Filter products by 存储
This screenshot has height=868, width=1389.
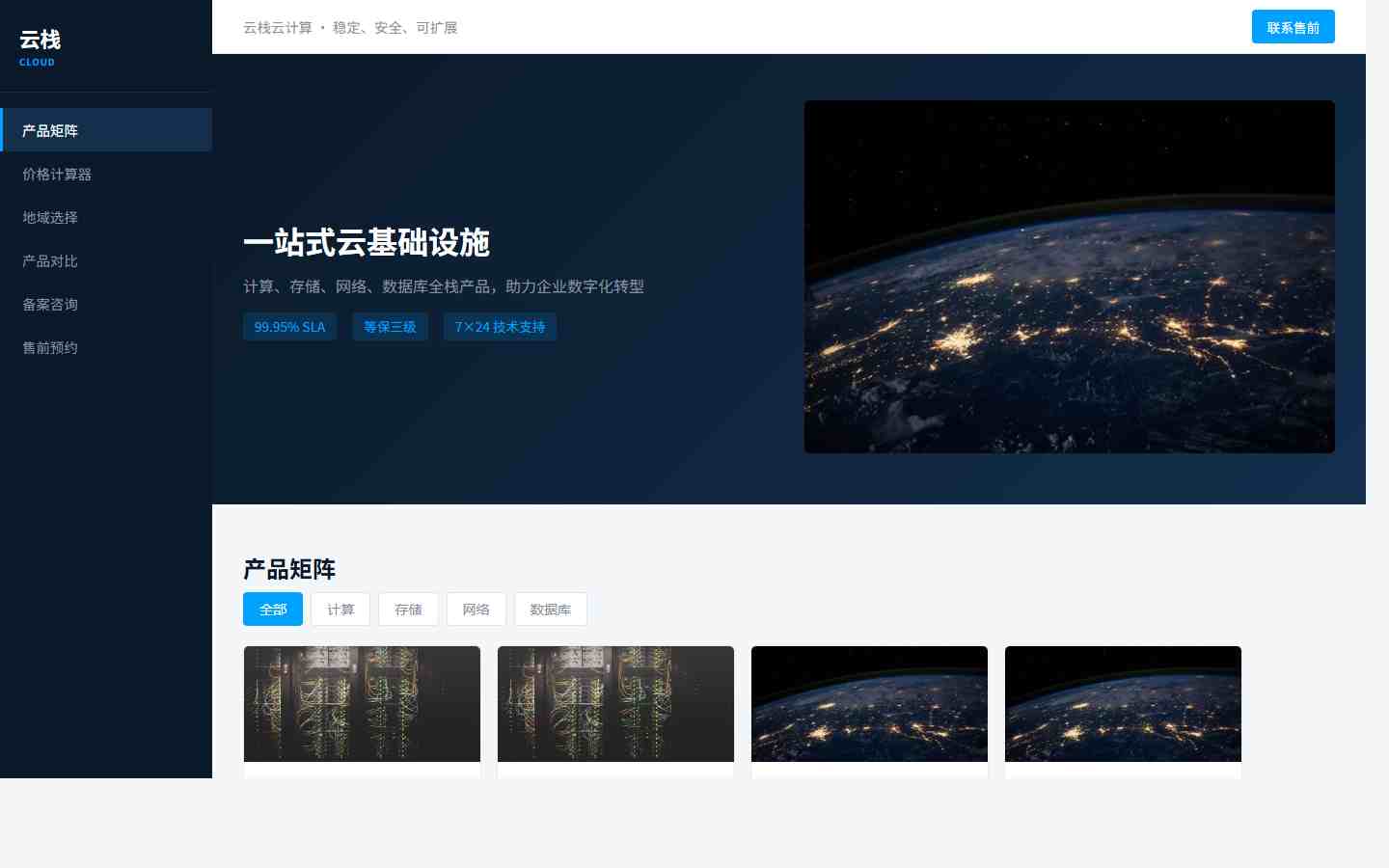(408, 610)
